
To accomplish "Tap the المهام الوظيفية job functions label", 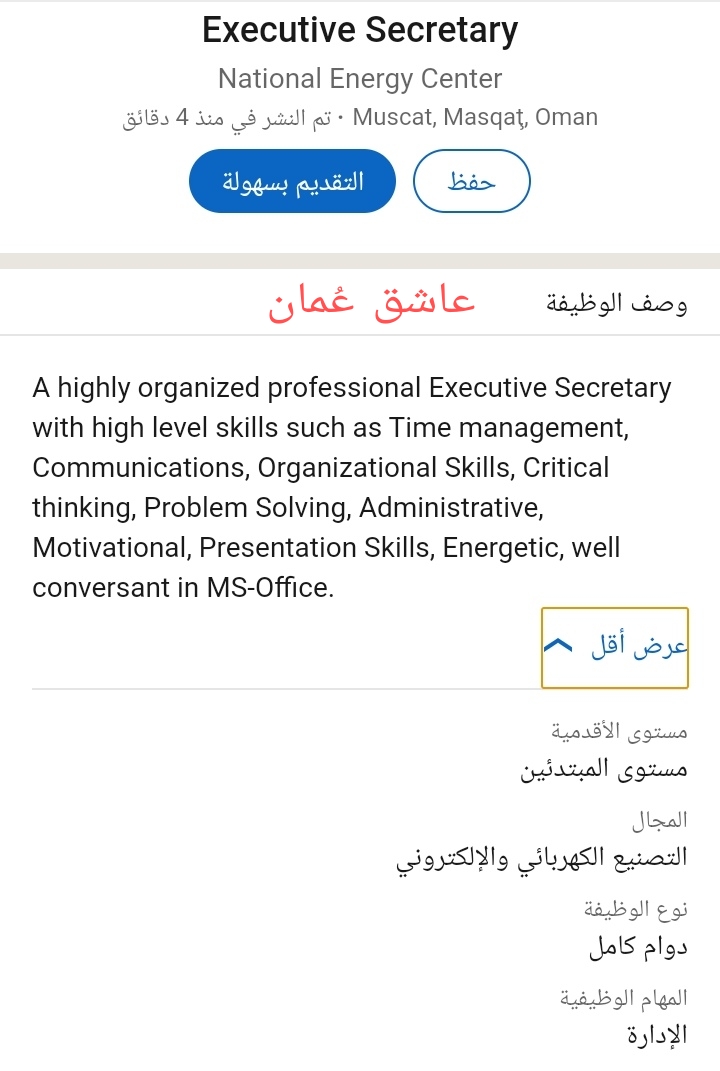I will [x=623, y=997].
